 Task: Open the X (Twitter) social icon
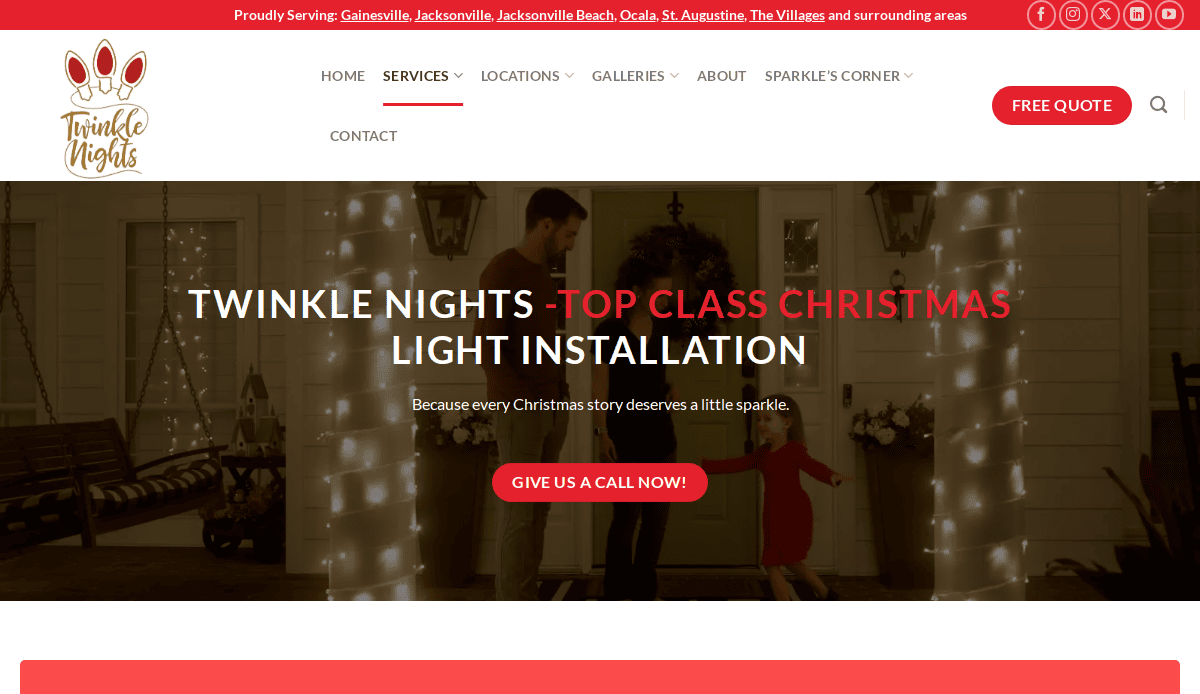pos(1105,15)
